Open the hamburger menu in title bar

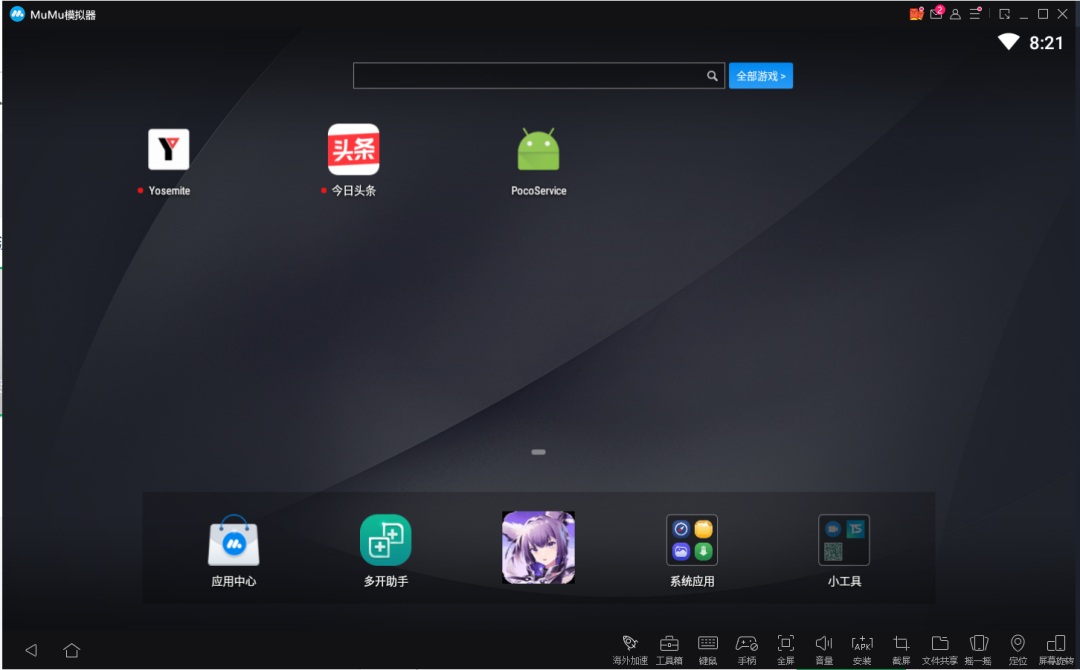click(x=975, y=14)
